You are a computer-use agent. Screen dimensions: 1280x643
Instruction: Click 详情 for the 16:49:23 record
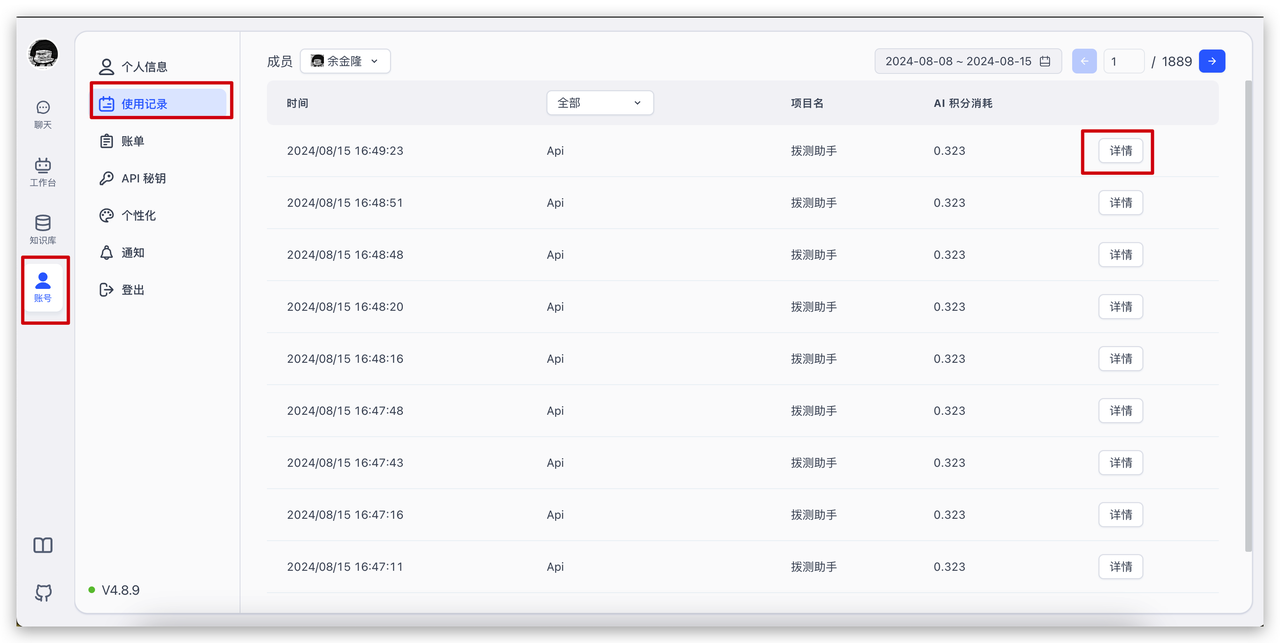pos(1120,151)
